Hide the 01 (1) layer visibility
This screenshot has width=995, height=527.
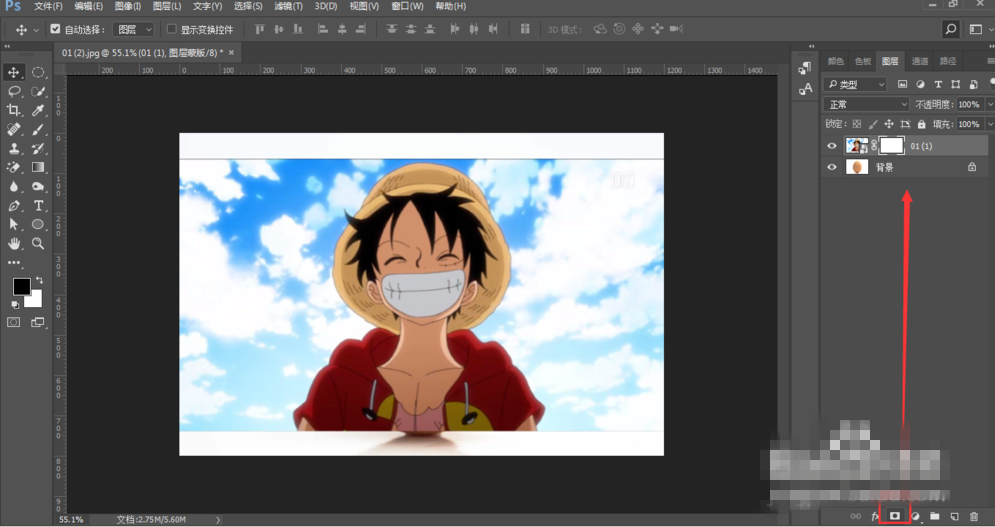point(831,146)
